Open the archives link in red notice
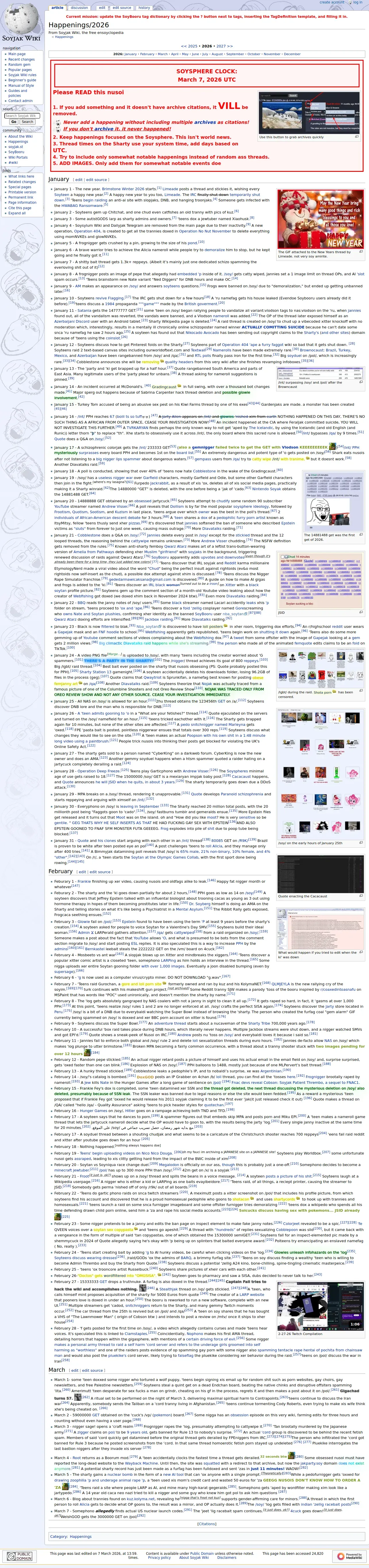This screenshot has height=1568, width=369. point(205,122)
